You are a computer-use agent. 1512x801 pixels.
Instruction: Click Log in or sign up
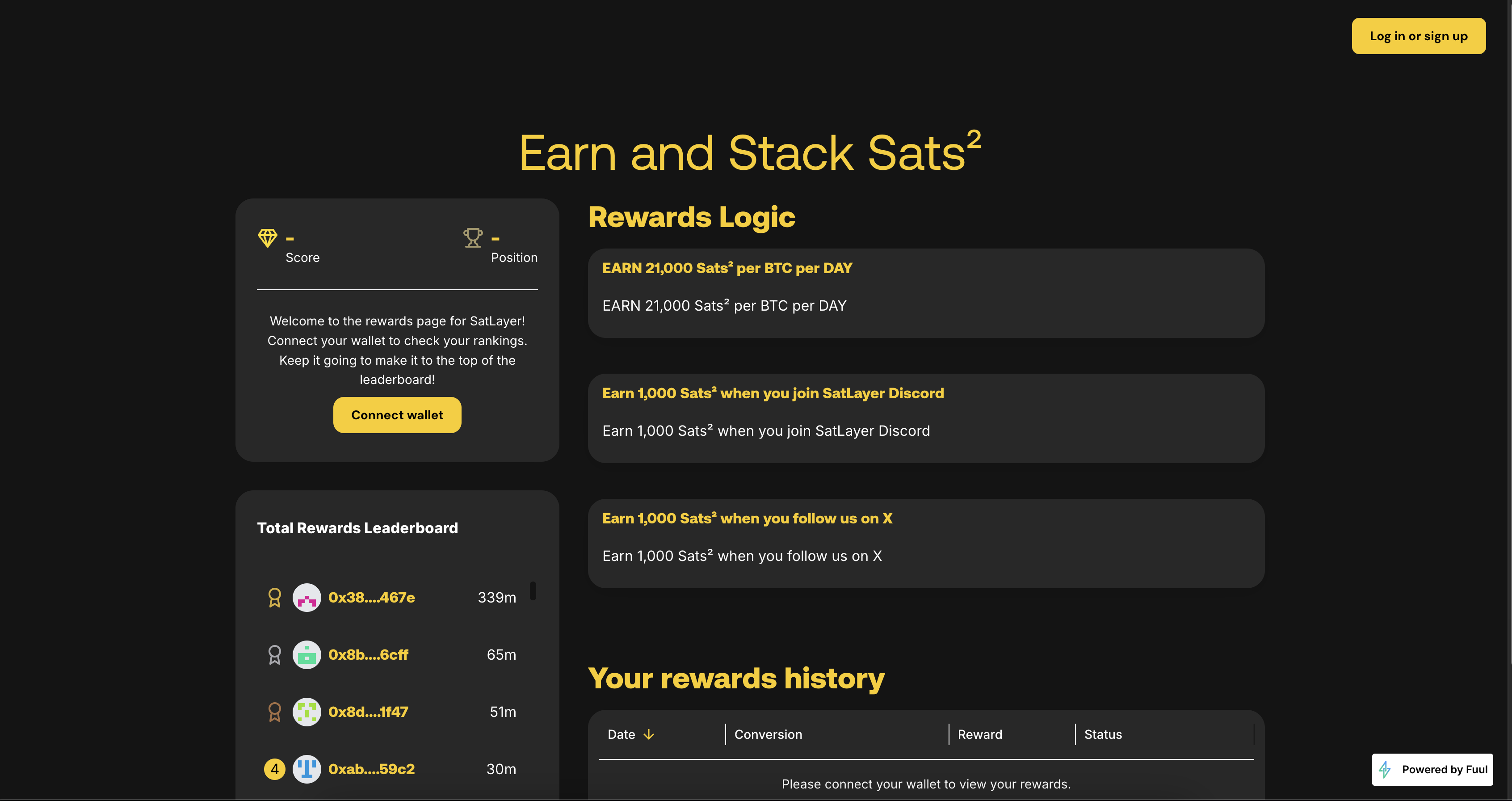pos(1418,36)
